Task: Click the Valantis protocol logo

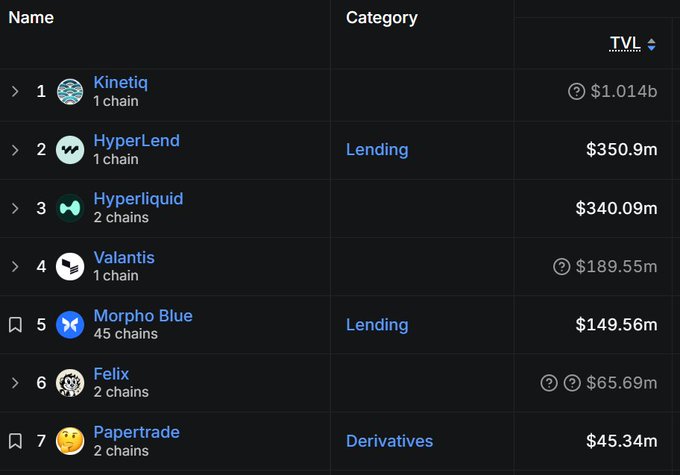Action: coord(70,266)
